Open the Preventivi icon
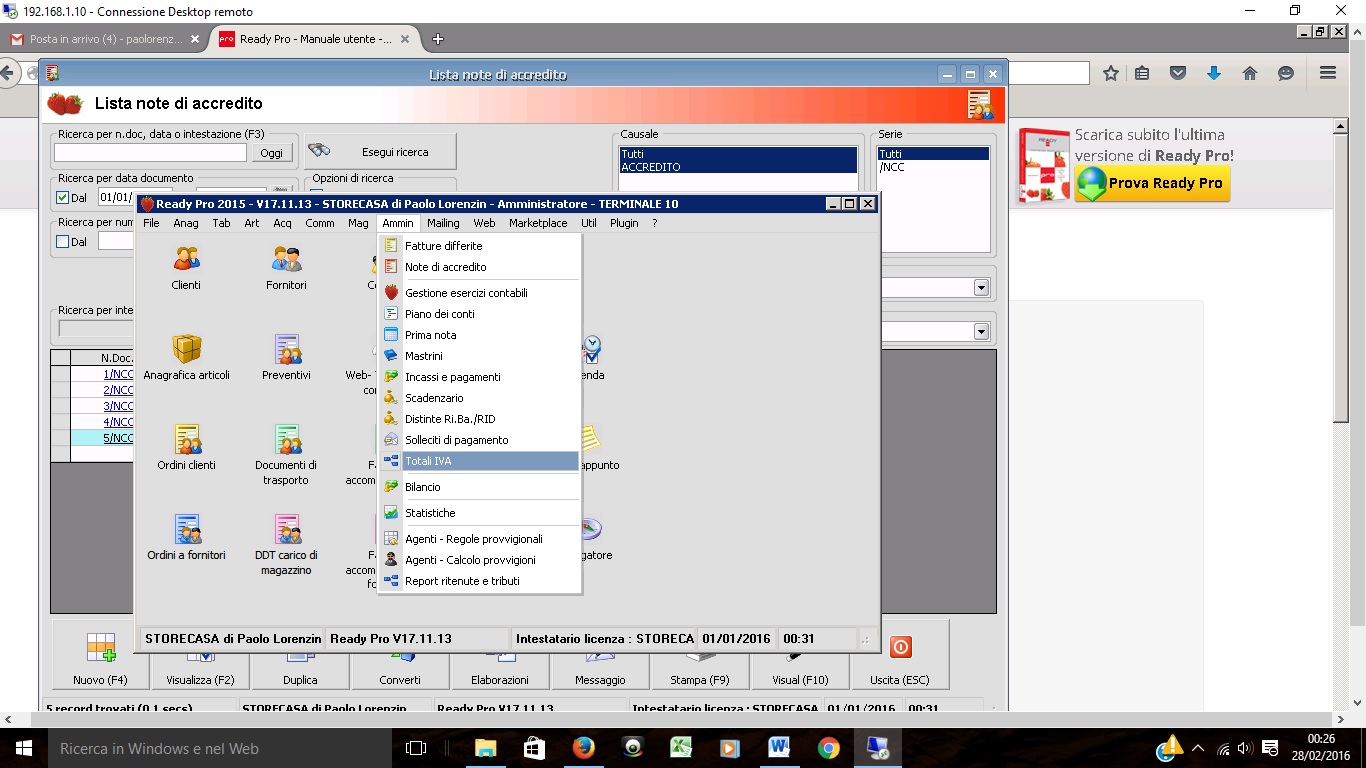1366x768 pixels. pos(287,349)
